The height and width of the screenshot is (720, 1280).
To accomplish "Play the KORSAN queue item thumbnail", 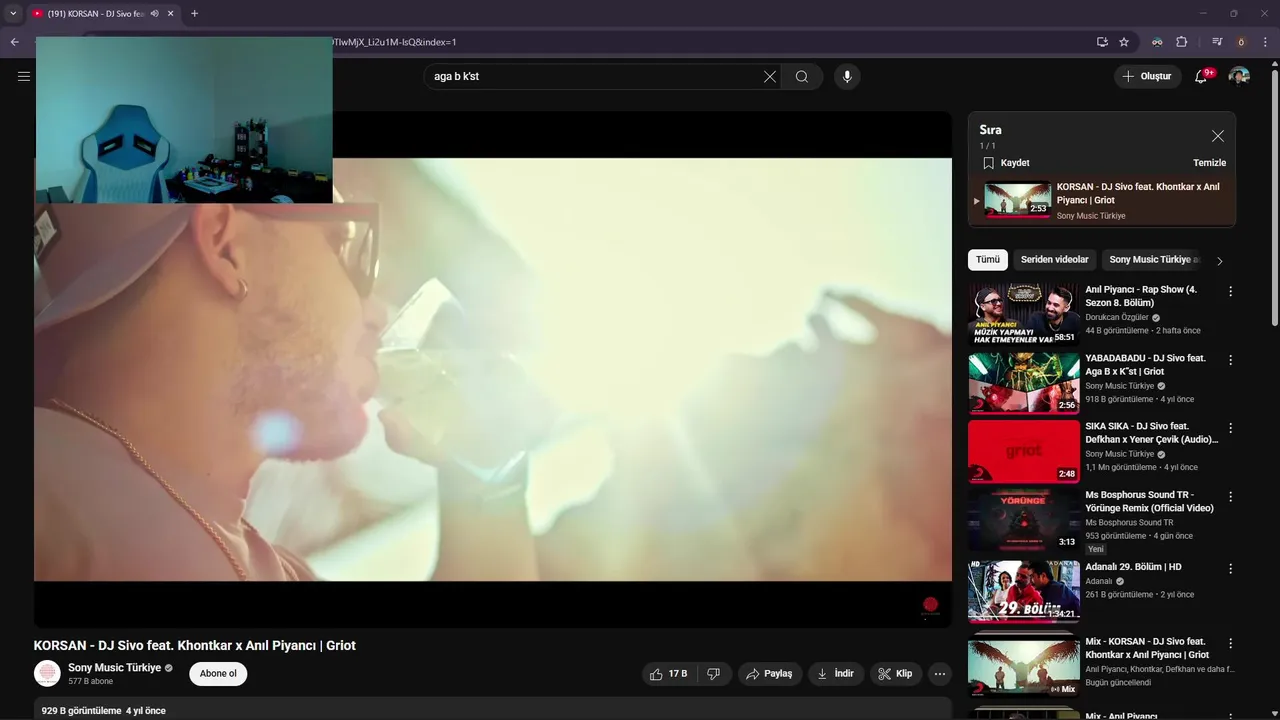I will 1018,199.
